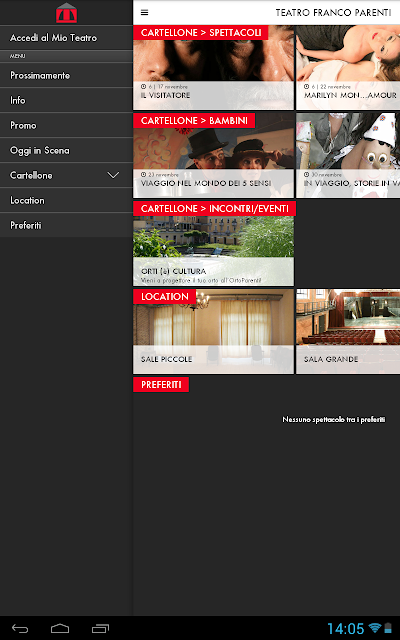
Task: Open the Cartellone menu entry
Action: click(66, 175)
